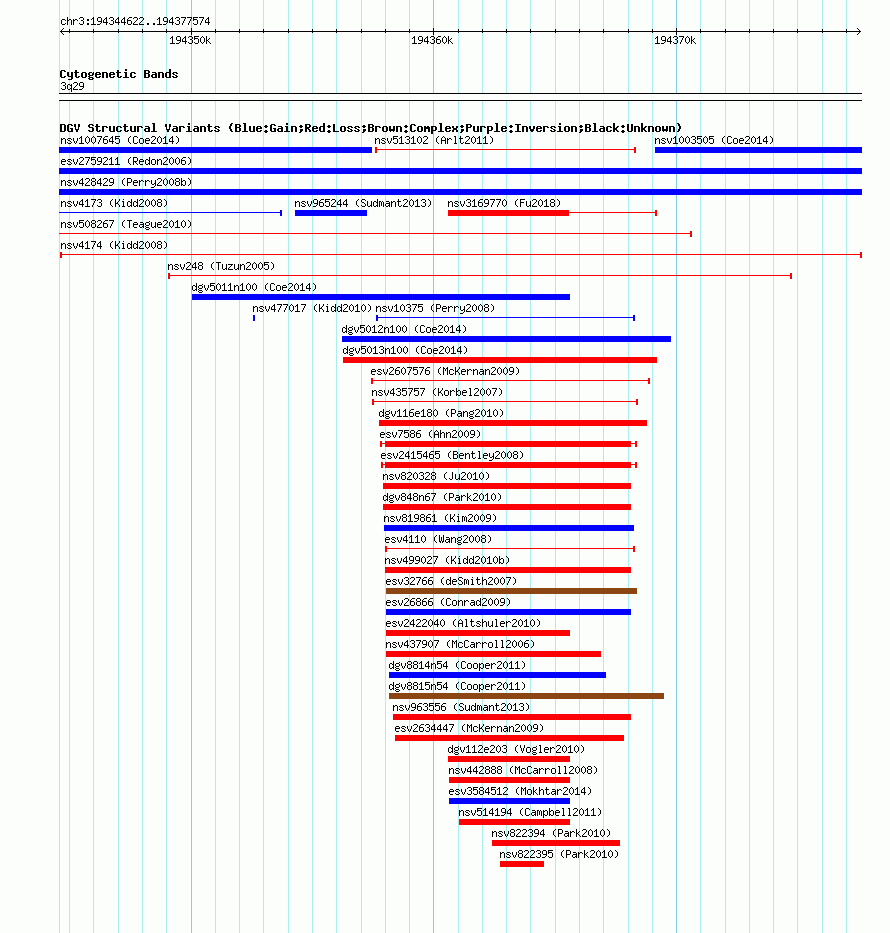Screen dimensions: 890x933
Task: Open the dgv5013n100 (Coe2014) label
Action: coord(405,350)
